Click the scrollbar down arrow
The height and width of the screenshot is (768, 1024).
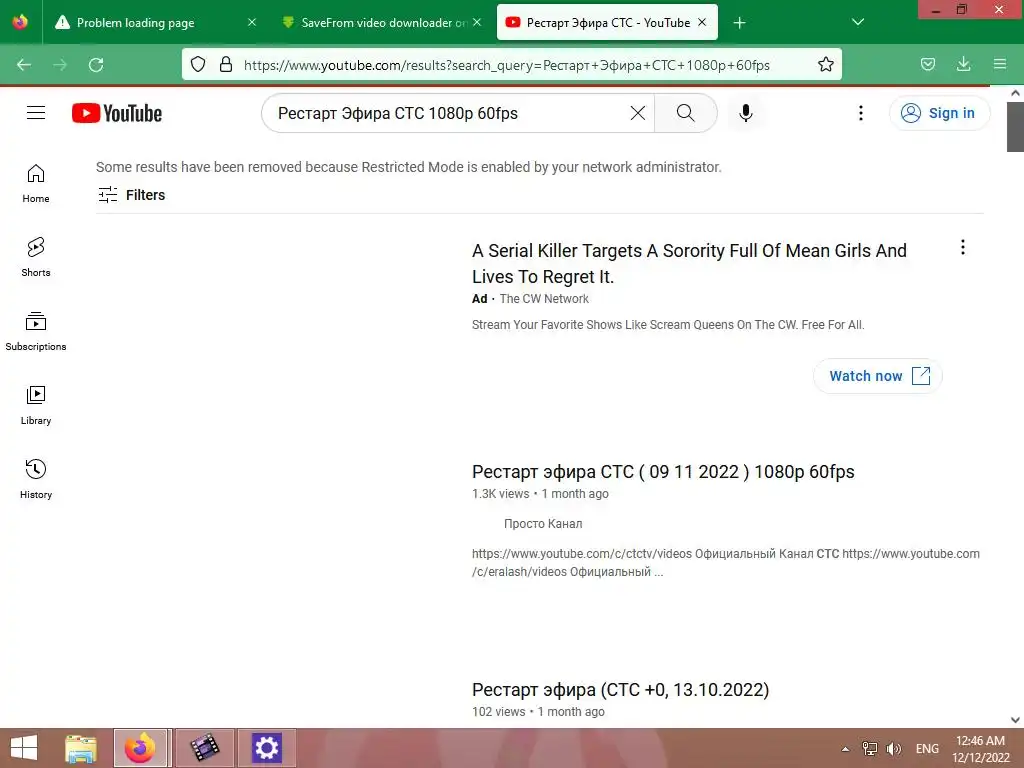point(1015,720)
